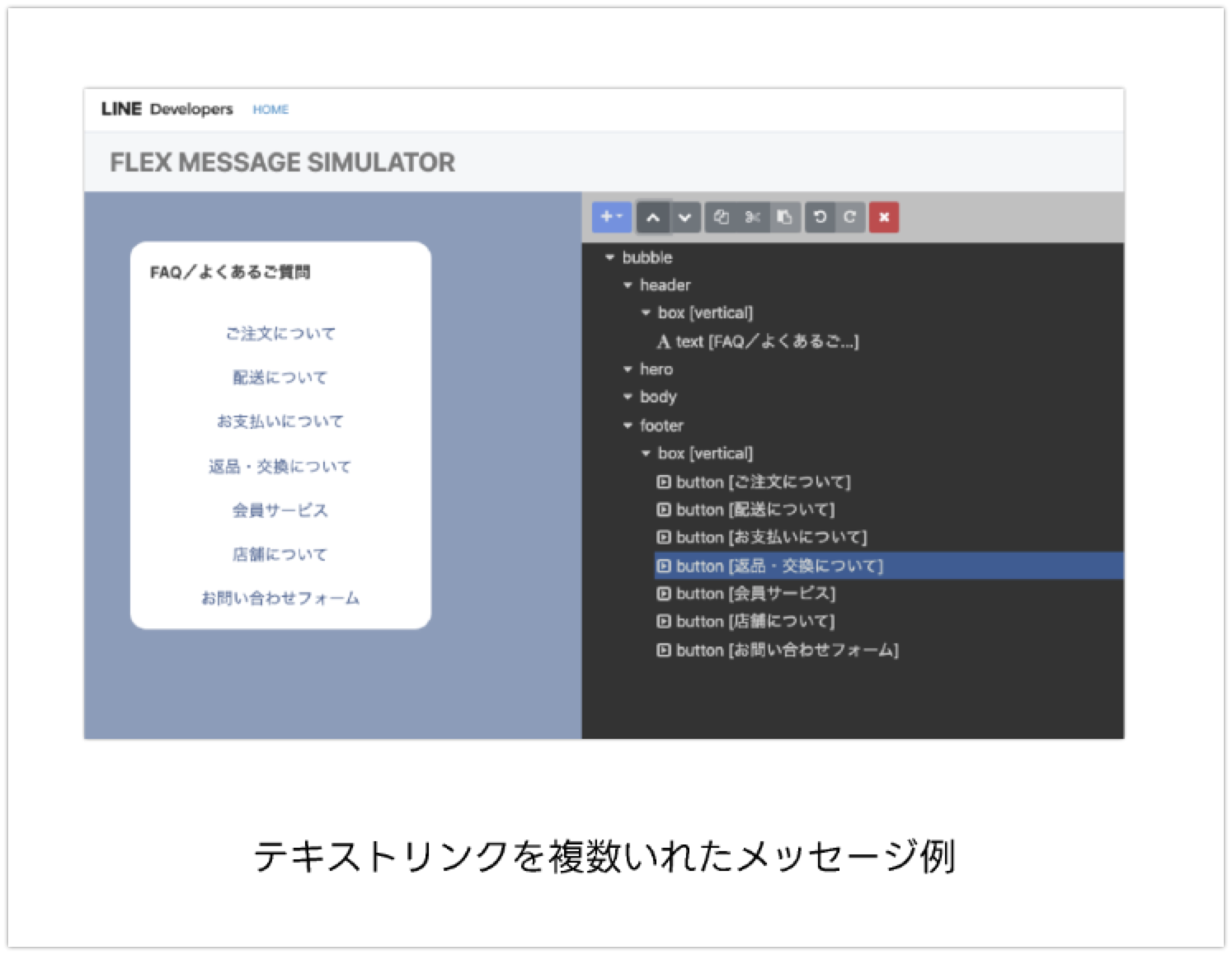Click the お問い合わせフォーム link in the preview
Screen dimensions: 1232x955
coord(281,598)
